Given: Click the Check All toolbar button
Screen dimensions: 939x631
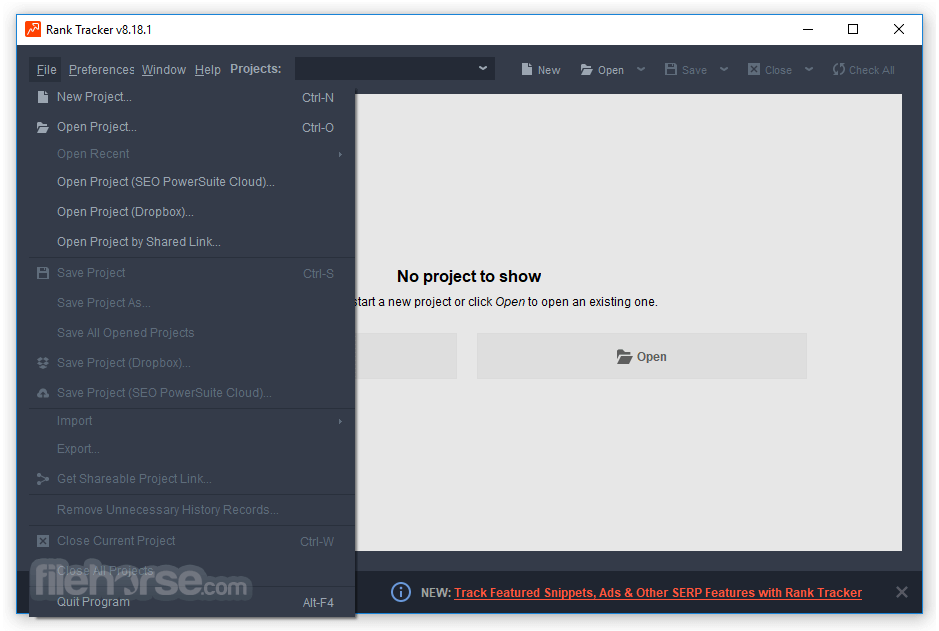Looking at the screenshot, I should pyautogui.click(x=864, y=70).
